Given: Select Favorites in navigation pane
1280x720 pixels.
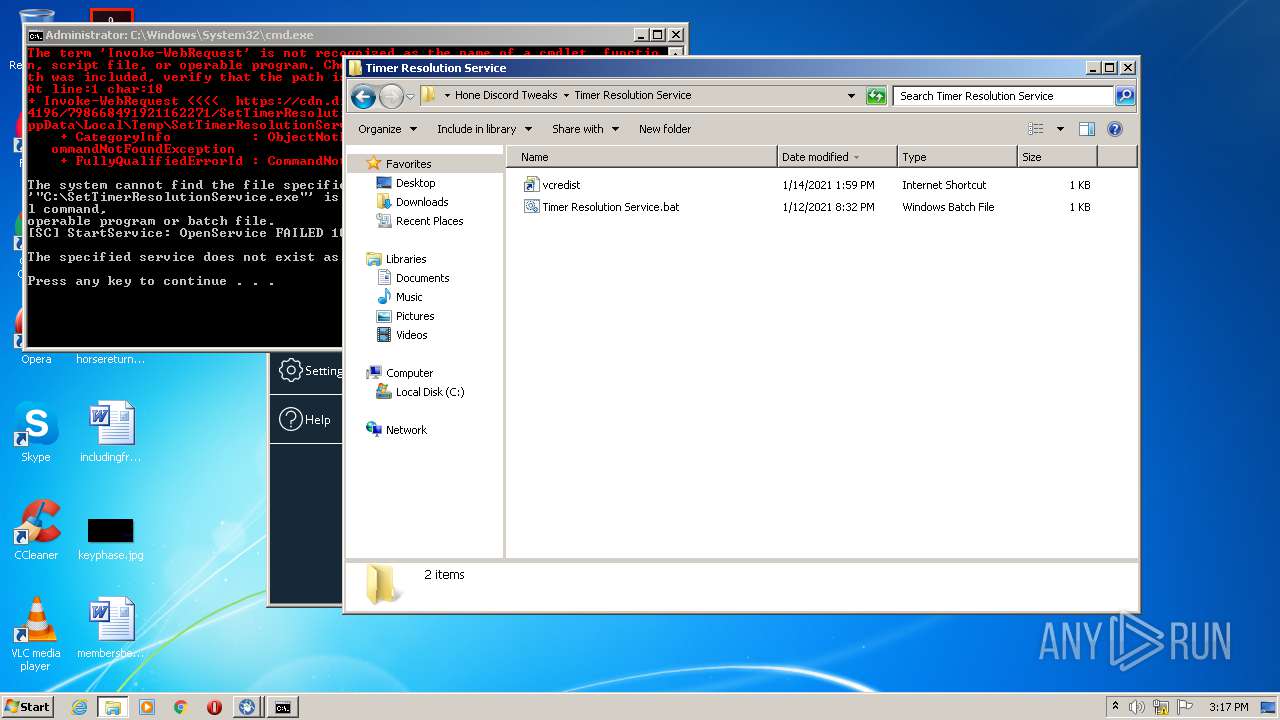Looking at the screenshot, I should click(x=408, y=164).
